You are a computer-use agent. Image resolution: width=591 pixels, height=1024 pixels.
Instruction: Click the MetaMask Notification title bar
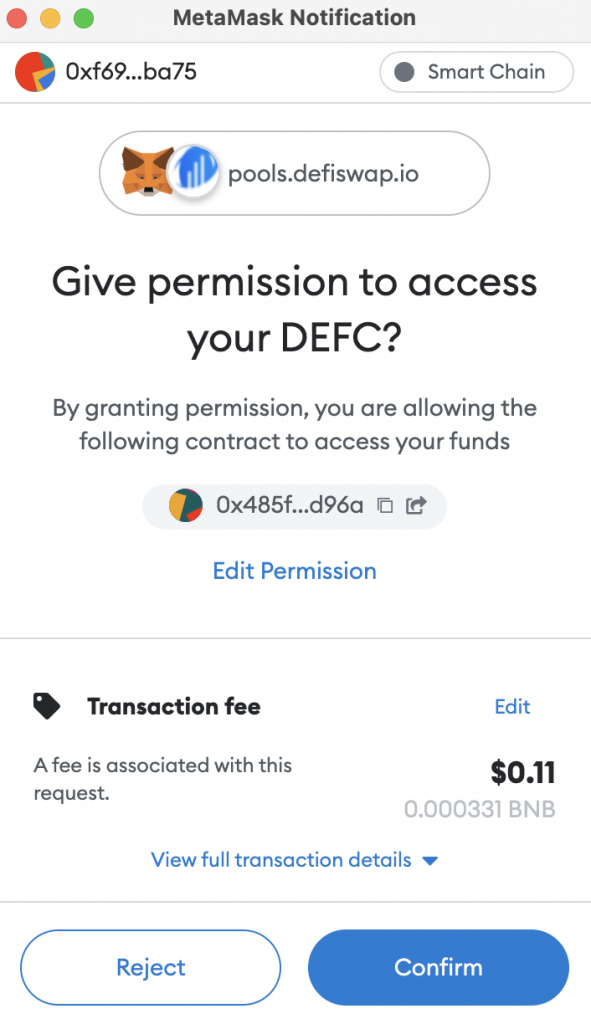[x=295, y=17]
